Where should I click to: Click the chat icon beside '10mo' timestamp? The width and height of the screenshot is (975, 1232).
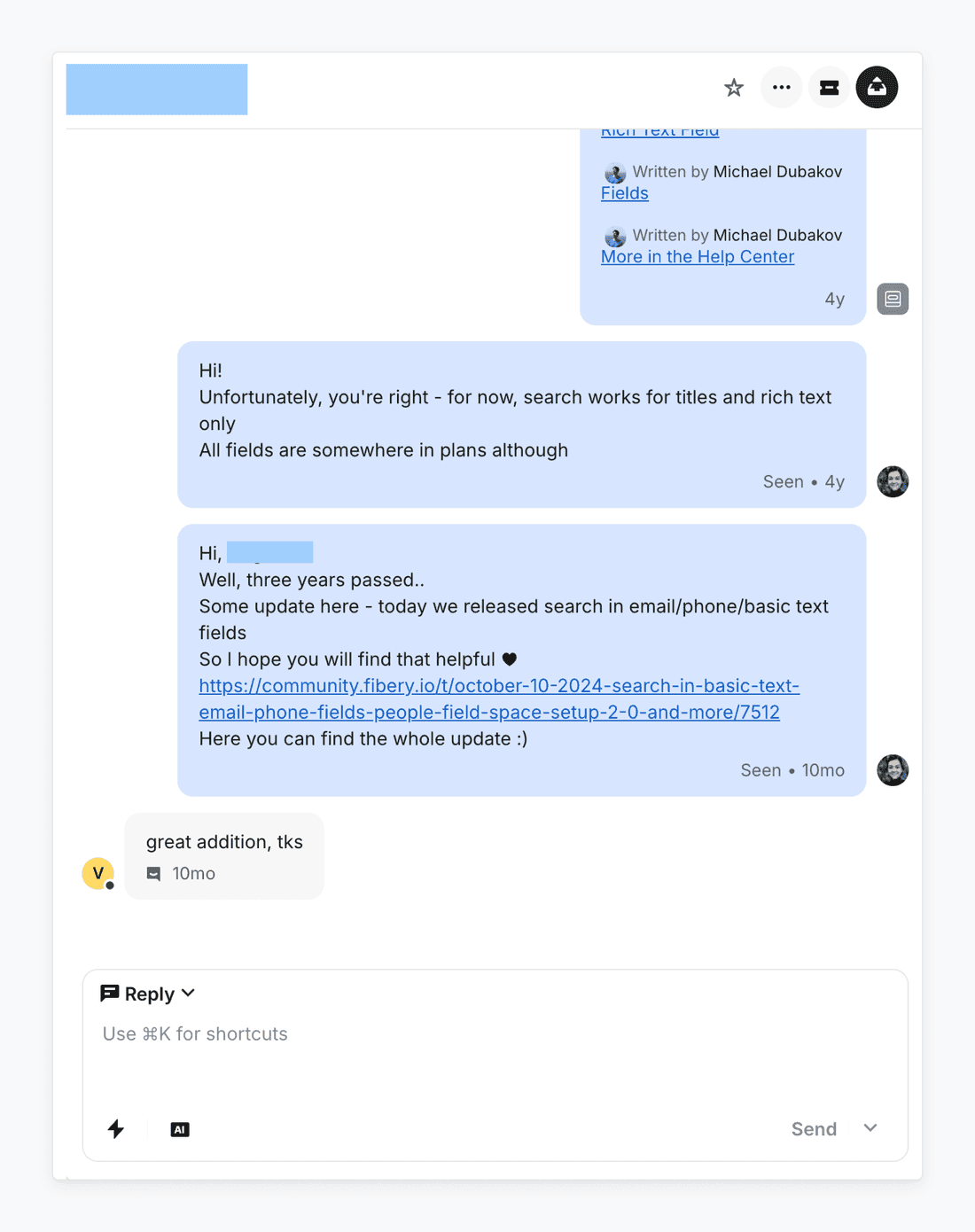tap(153, 874)
